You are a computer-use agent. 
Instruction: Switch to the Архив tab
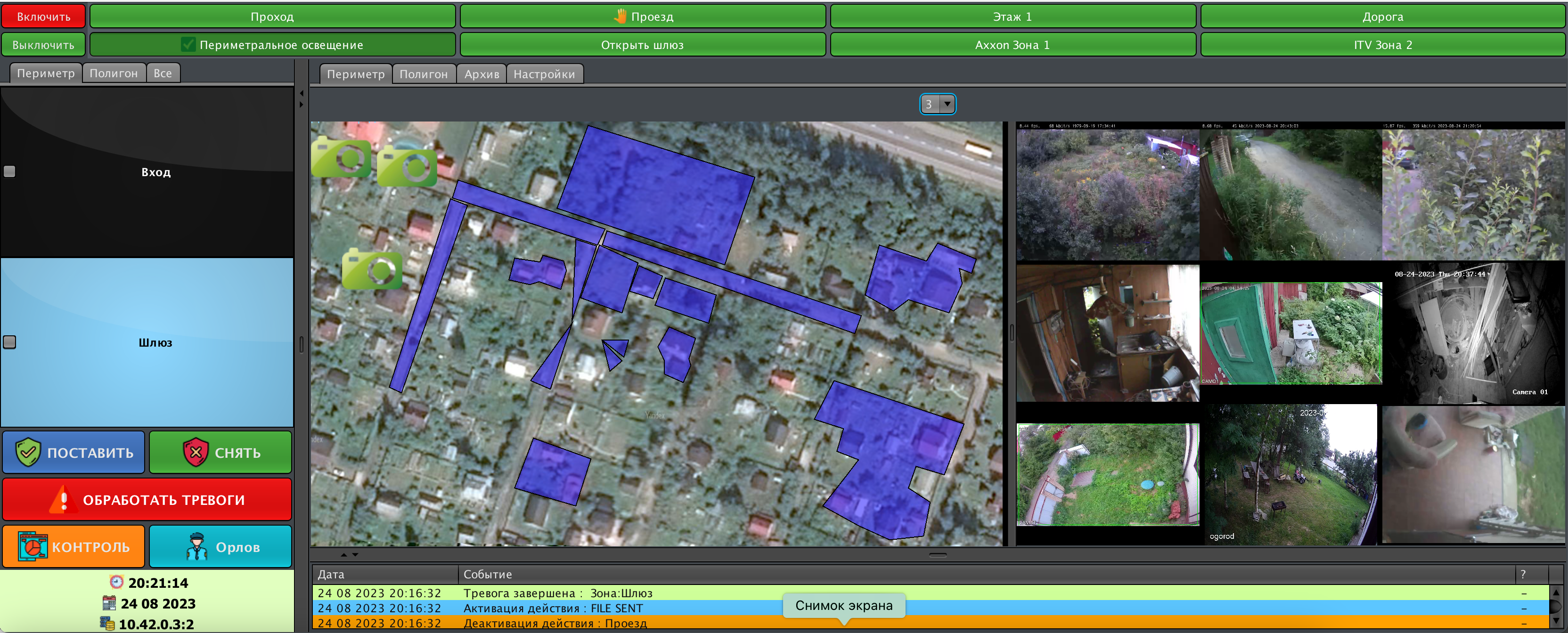pos(481,73)
